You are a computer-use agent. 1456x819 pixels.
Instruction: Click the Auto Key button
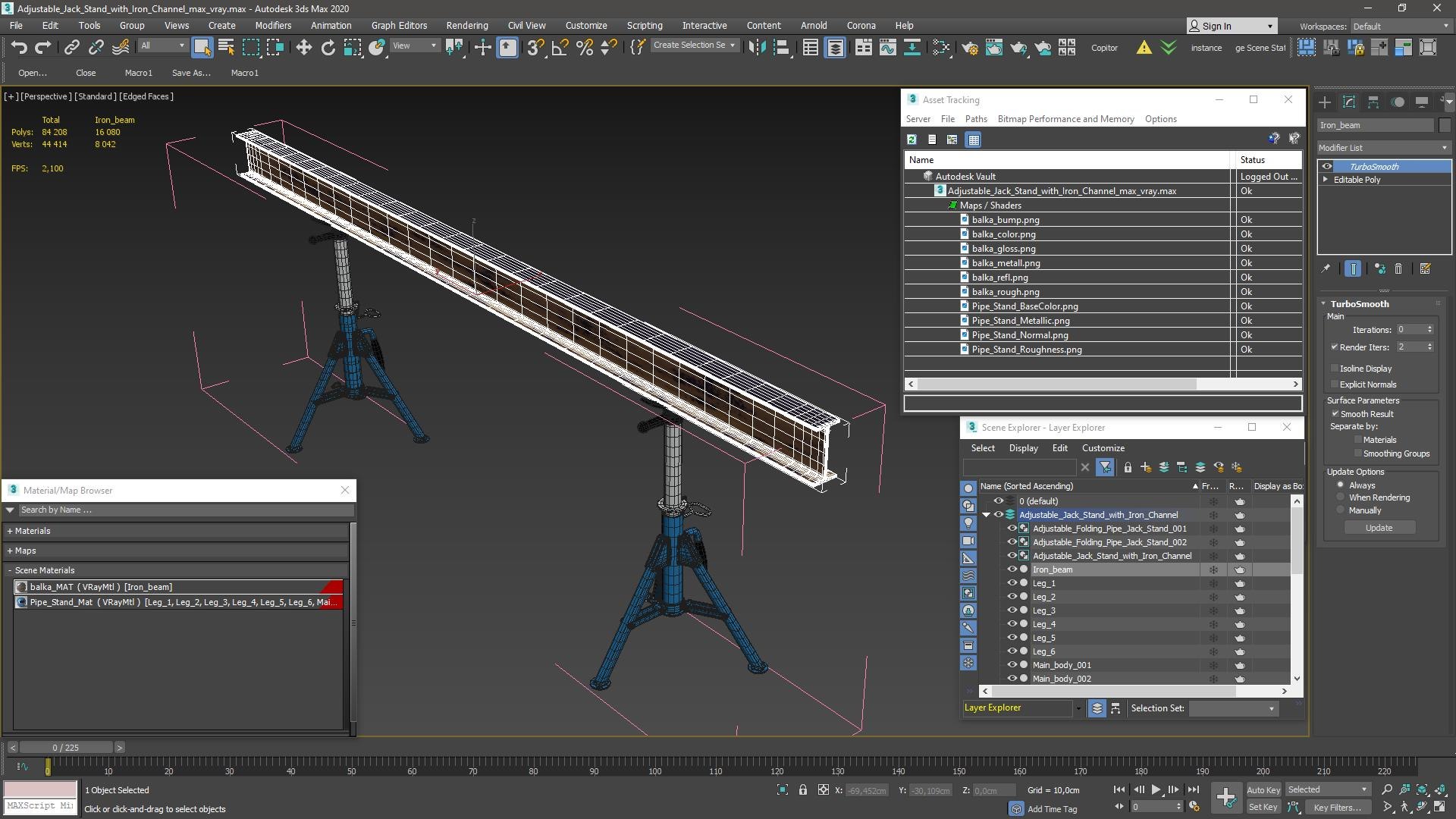tap(1263, 789)
